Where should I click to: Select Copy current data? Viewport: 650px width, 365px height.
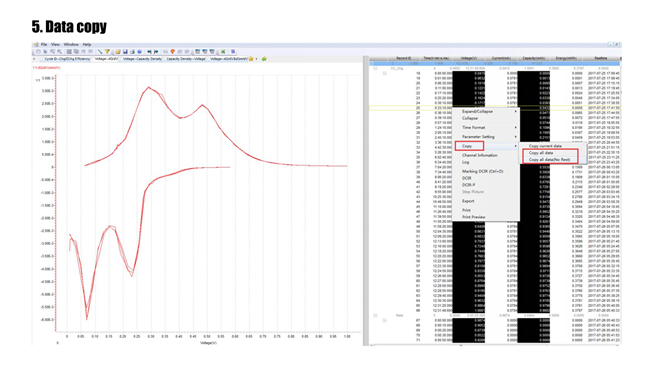click(x=545, y=146)
